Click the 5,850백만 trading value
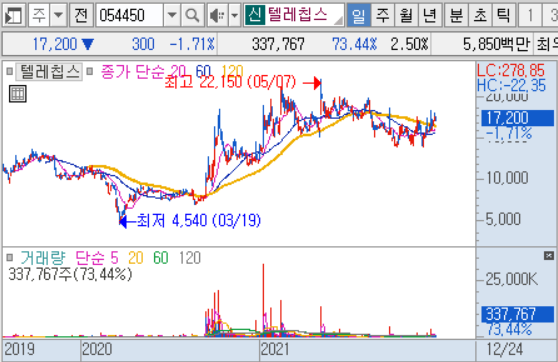The width and height of the screenshot is (558, 362). [496, 44]
